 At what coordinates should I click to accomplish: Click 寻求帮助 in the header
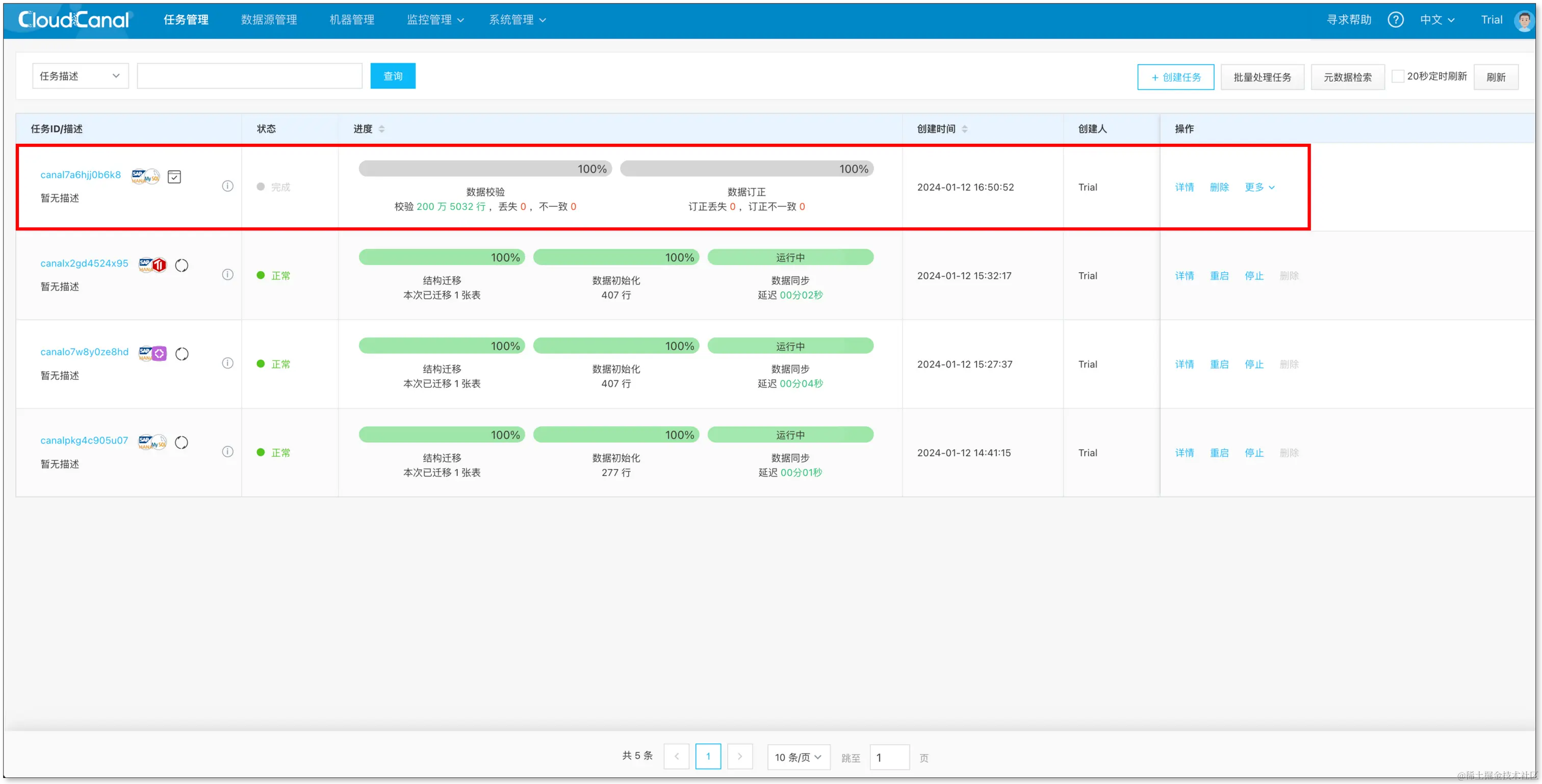[x=1349, y=20]
